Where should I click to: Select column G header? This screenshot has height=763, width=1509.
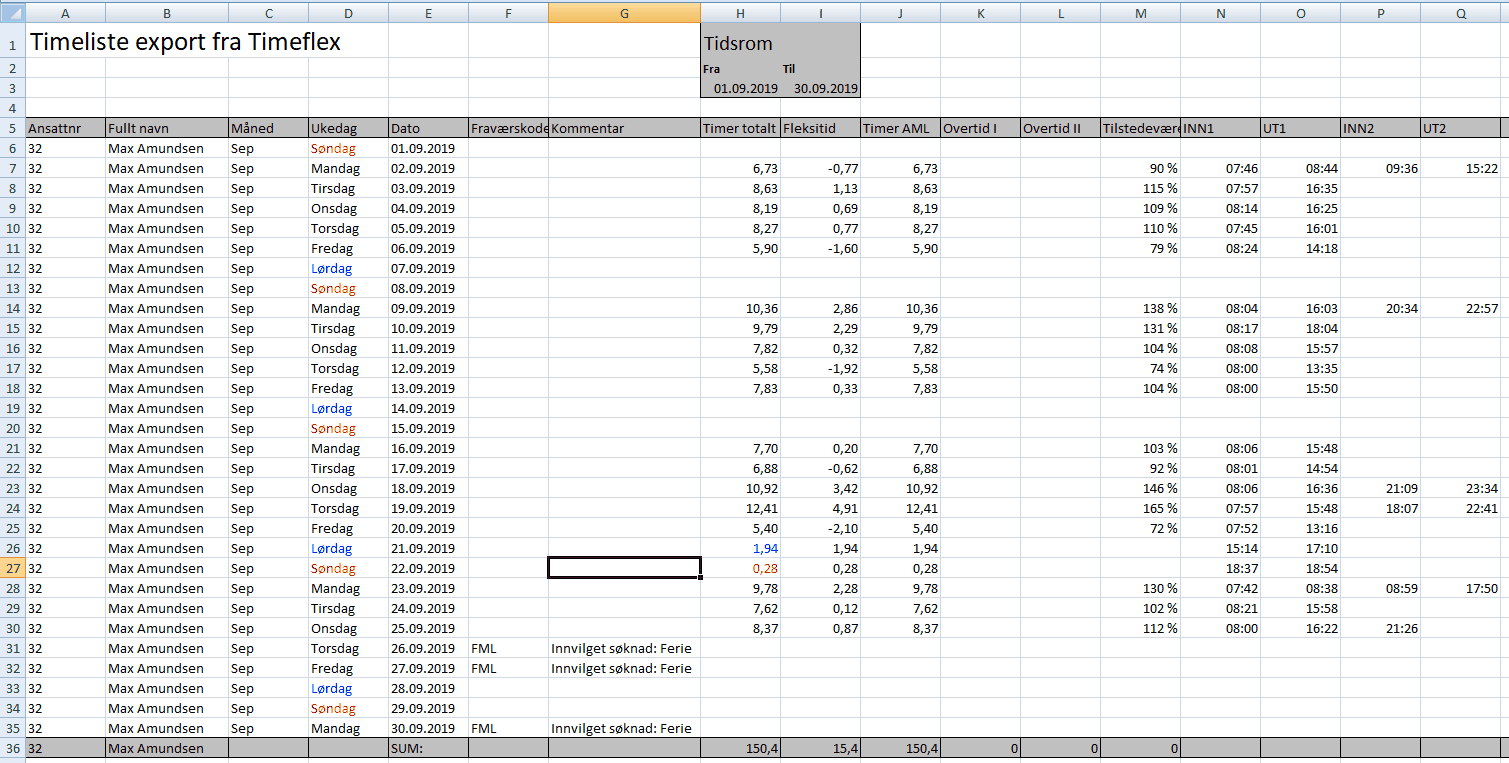(624, 12)
